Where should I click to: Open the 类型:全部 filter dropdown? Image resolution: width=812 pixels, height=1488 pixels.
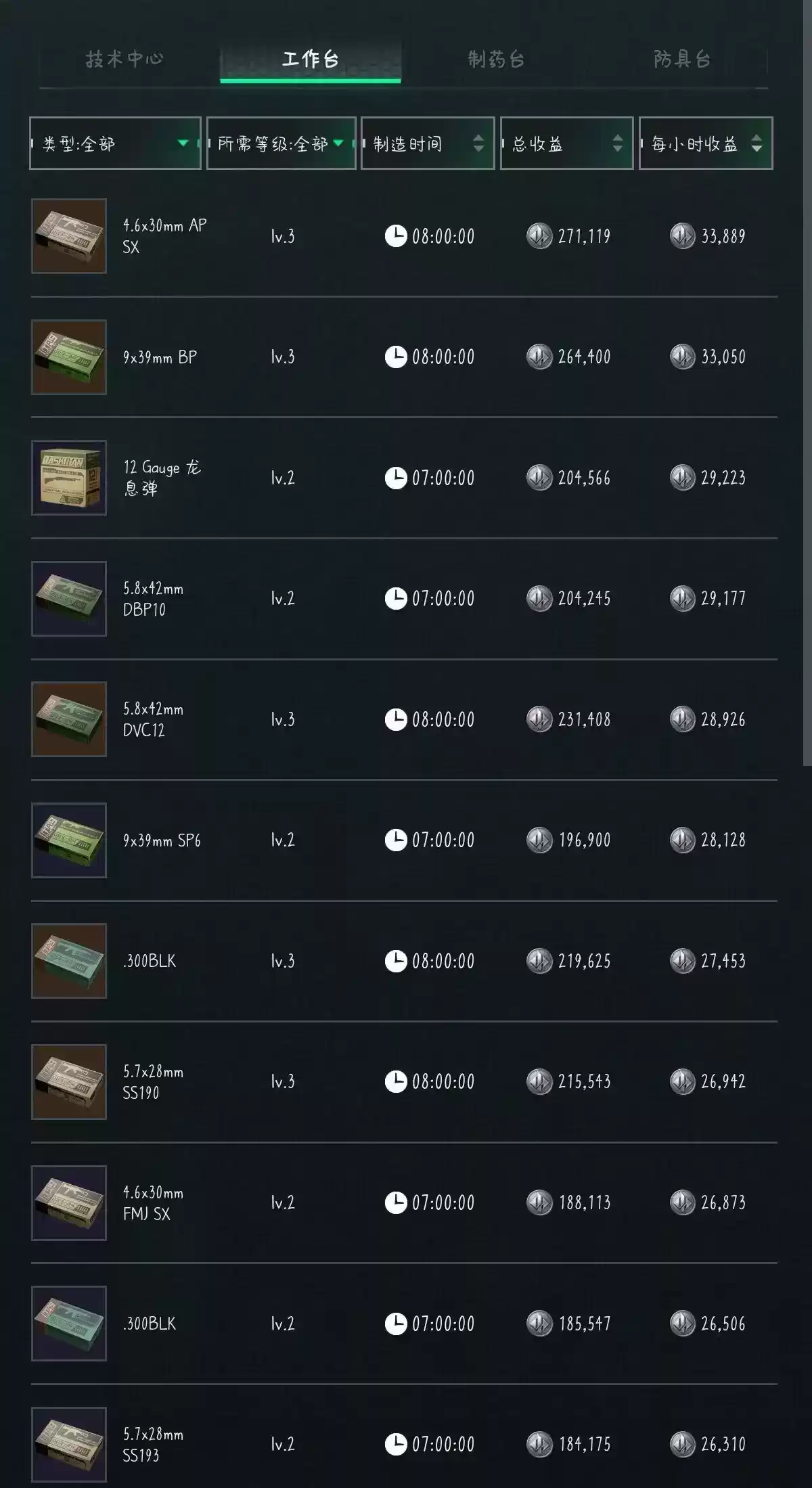pos(115,143)
